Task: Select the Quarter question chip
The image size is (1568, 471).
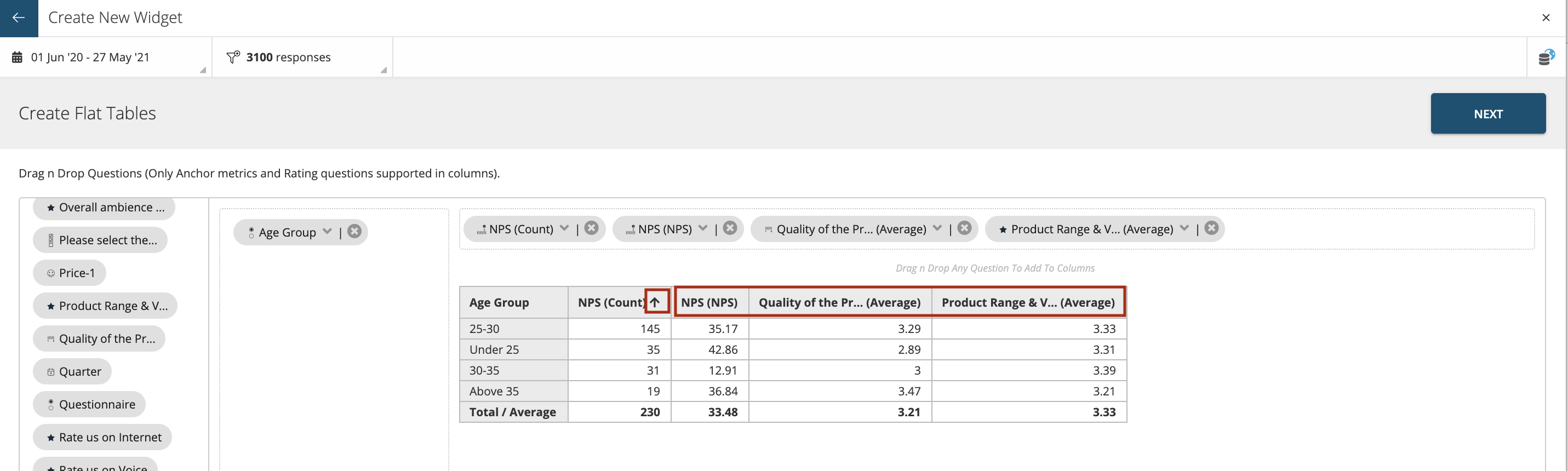Action: pos(72,372)
